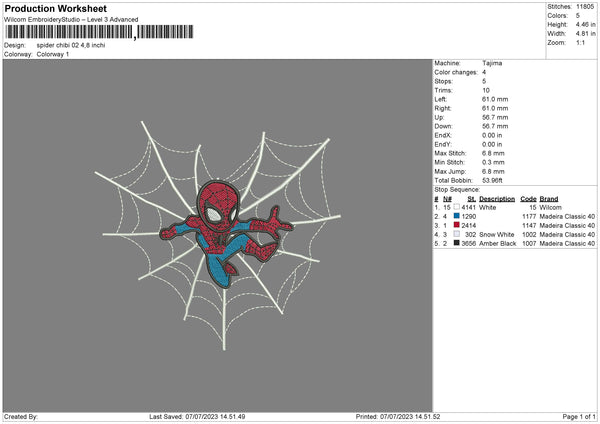Click the 'Madeira Classic 40' brand in row 5
Image resolution: width=600 pixels, height=424 pixels.
click(567, 243)
